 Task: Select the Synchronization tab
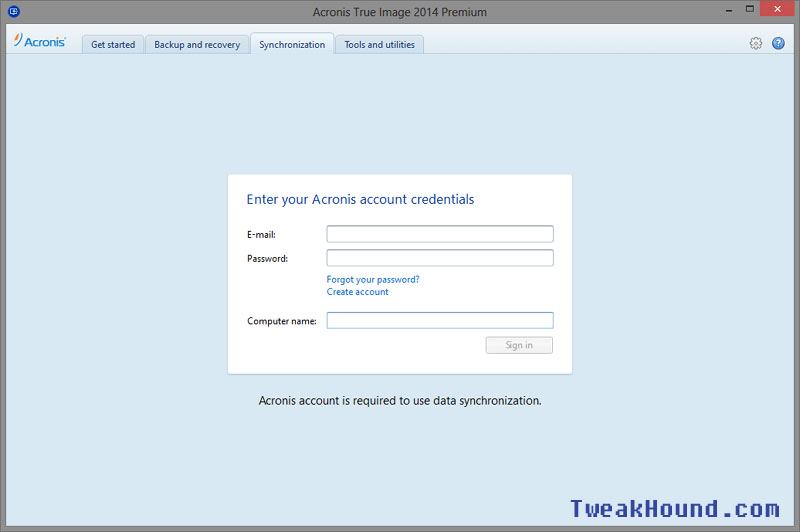pos(292,45)
